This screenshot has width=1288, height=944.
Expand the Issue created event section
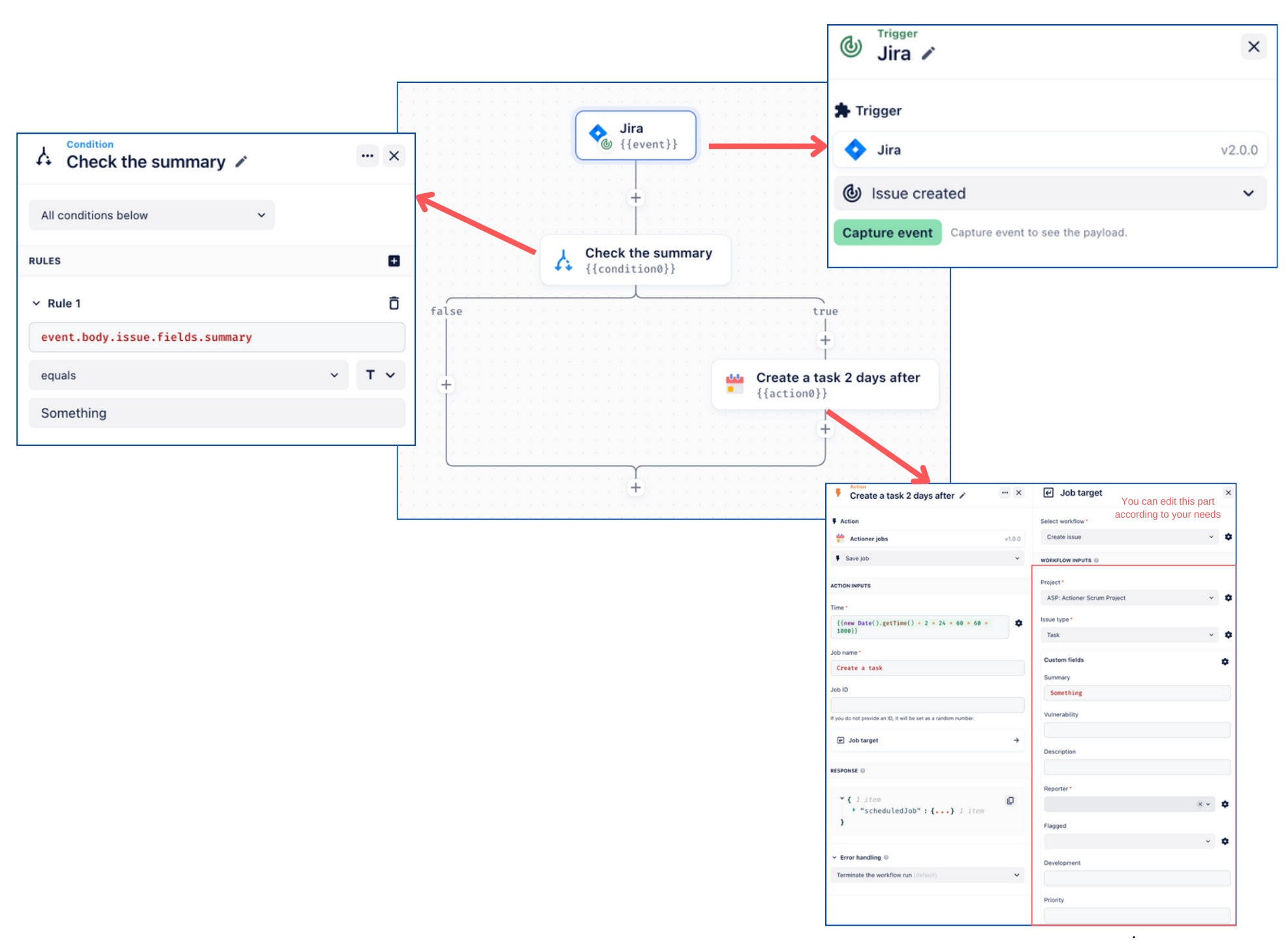(x=1249, y=193)
